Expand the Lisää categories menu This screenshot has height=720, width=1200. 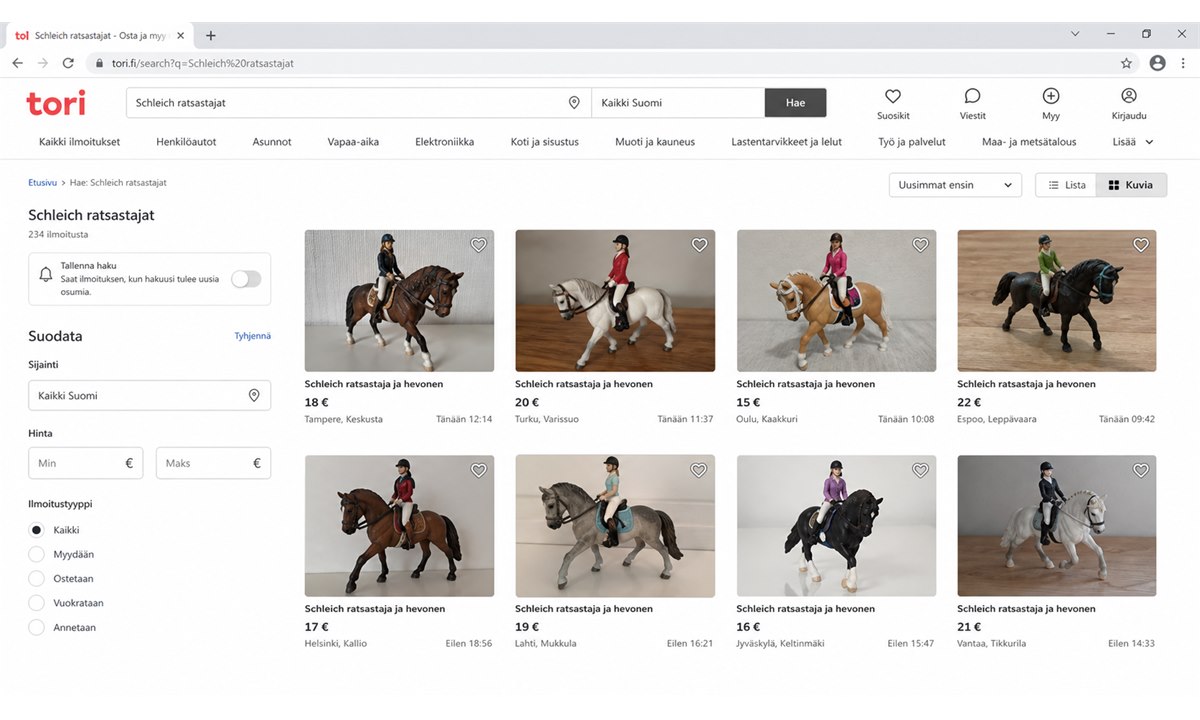pyautogui.click(x=1133, y=142)
